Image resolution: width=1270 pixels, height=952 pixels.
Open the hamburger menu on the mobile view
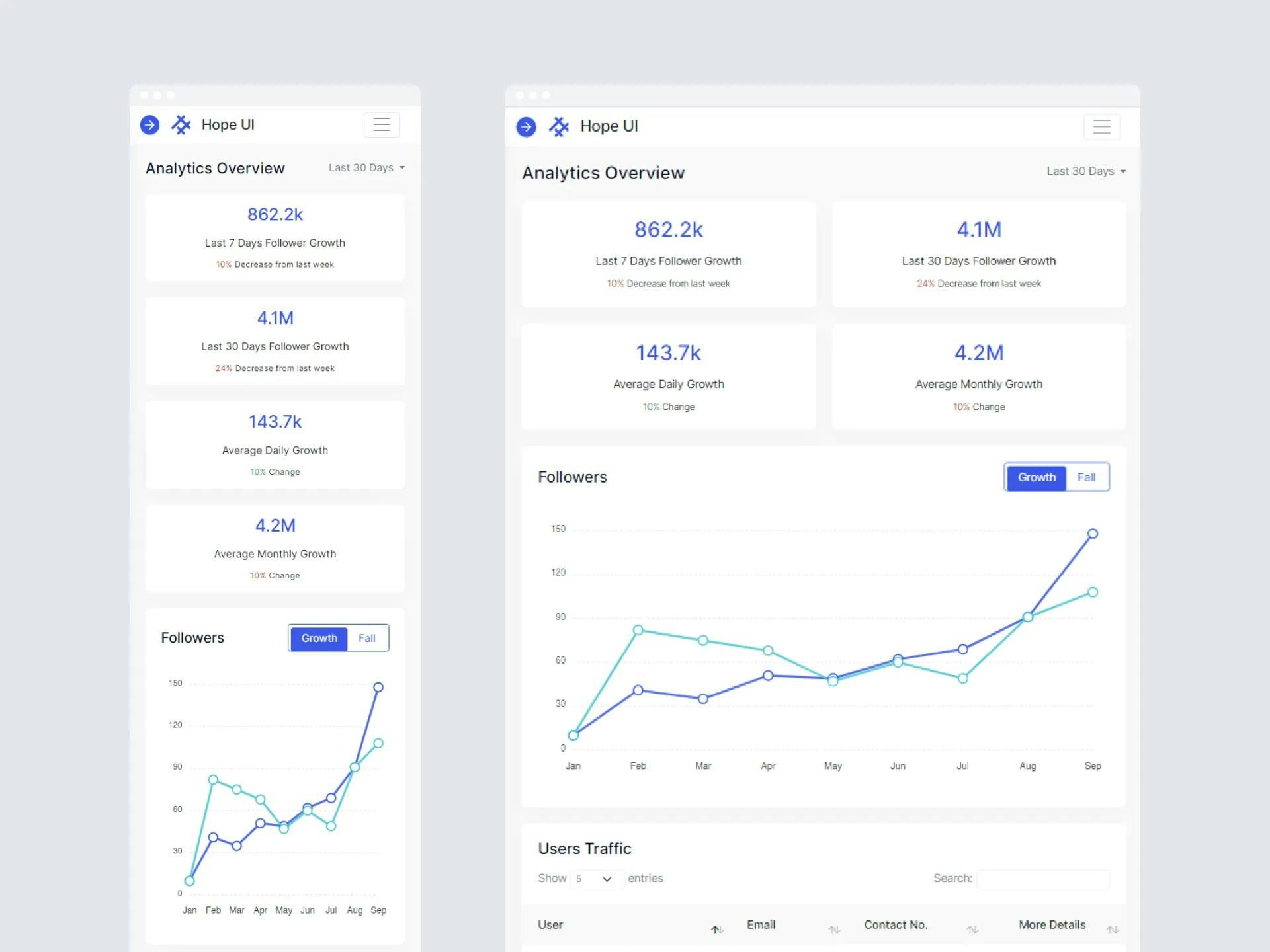point(382,124)
